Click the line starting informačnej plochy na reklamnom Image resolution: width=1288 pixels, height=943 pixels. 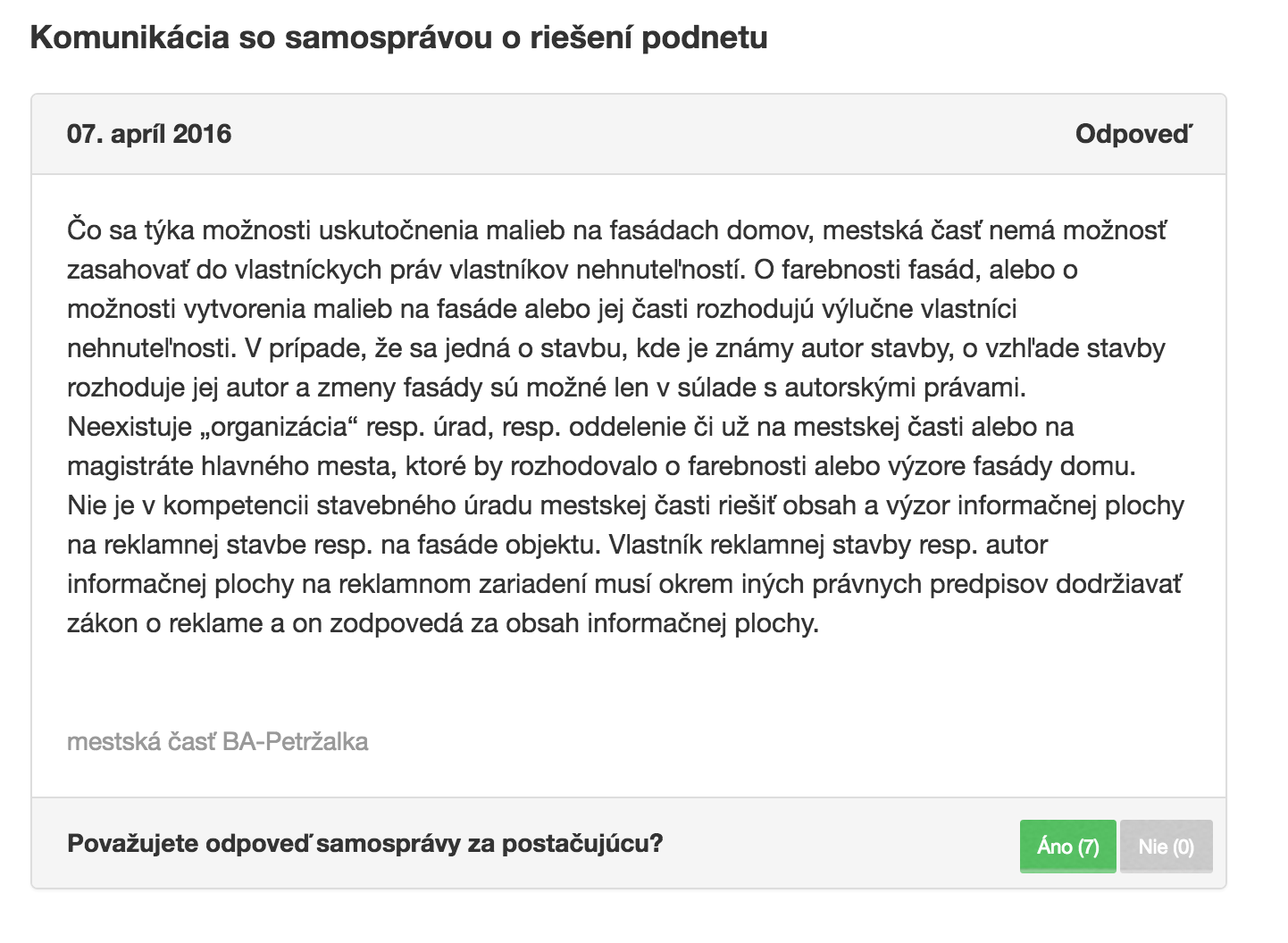[623, 584]
